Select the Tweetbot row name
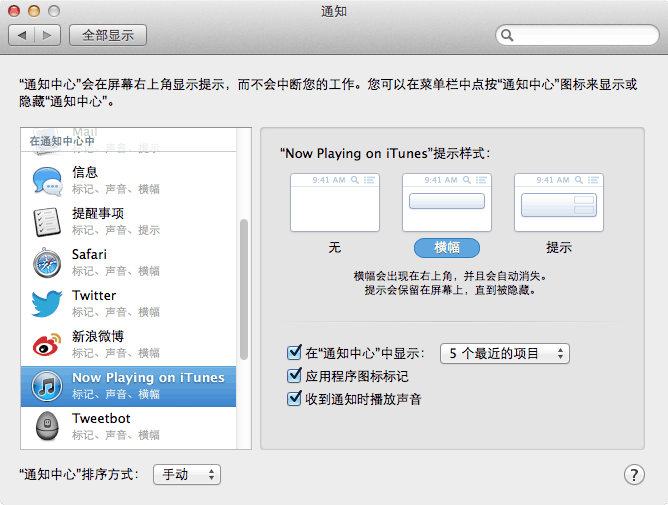The height and width of the screenshot is (505, 668). pyautogui.click(x=101, y=418)
